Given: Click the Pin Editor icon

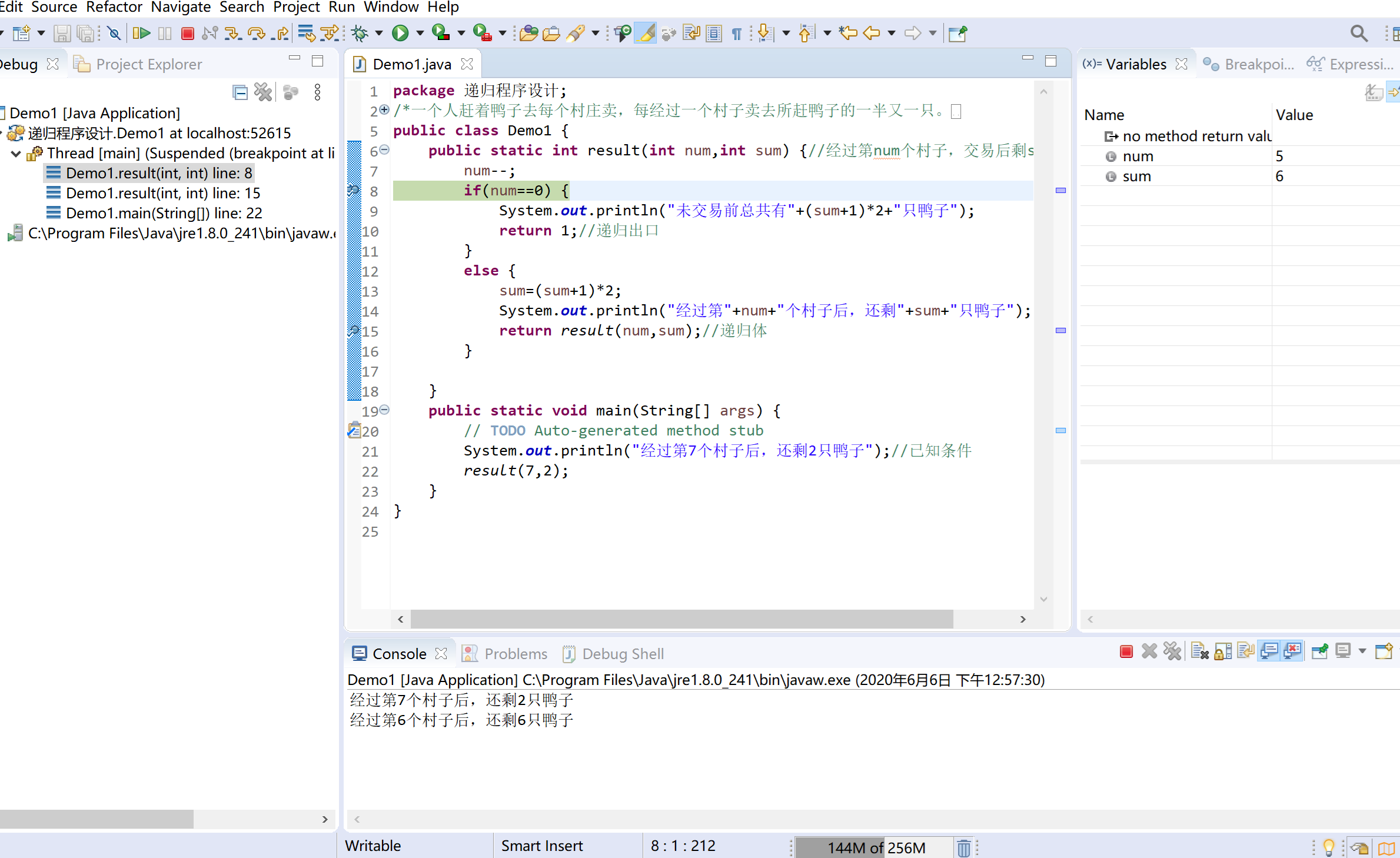Looking at the screenshot, I should [x=957, y=34].
